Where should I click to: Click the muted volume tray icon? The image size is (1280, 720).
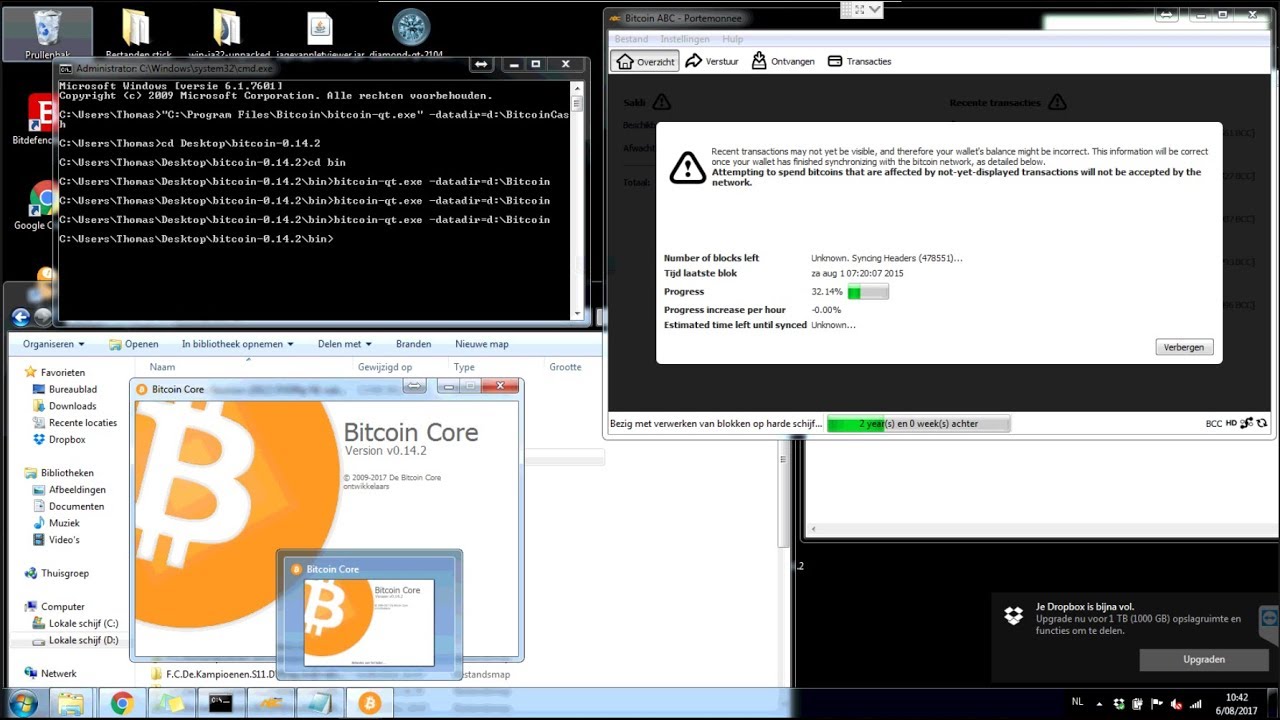tap(1177, 704)
